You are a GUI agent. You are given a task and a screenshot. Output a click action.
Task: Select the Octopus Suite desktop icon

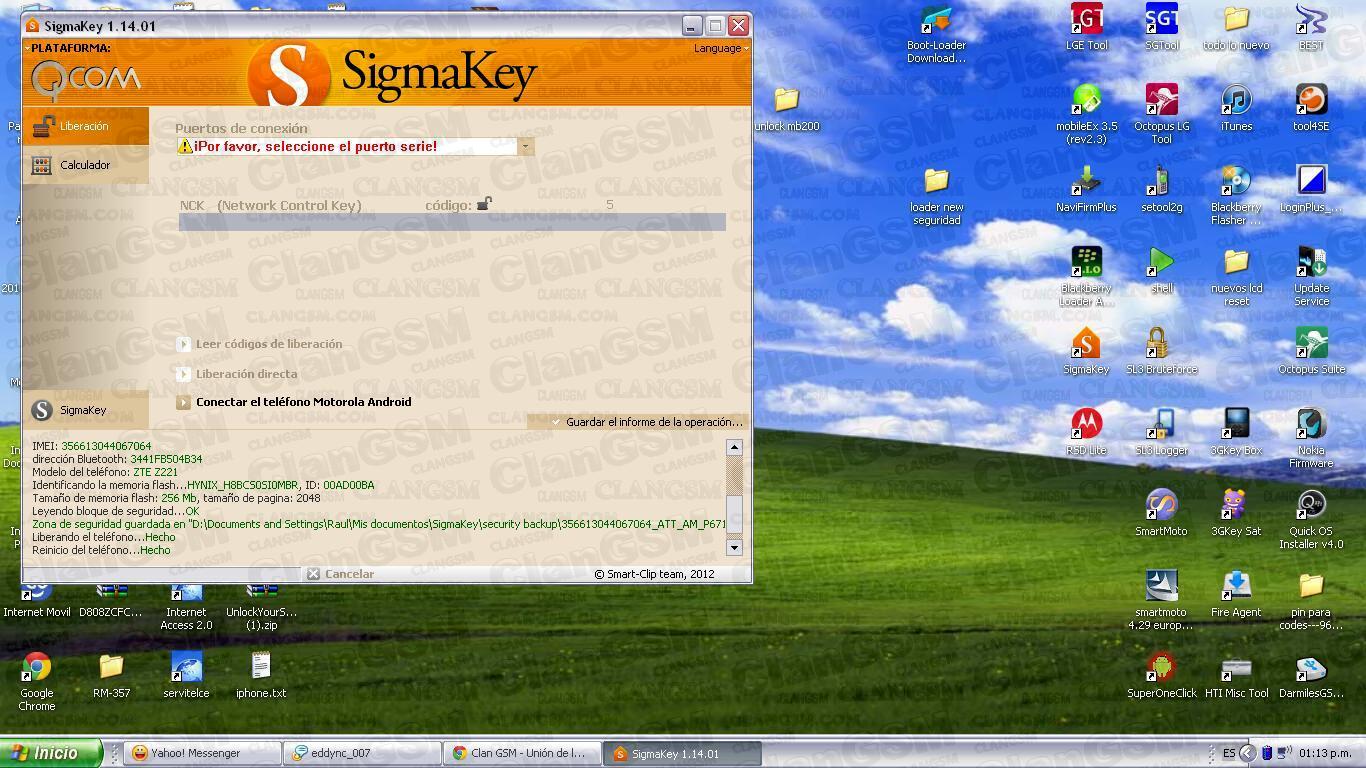pos(1311,352)
